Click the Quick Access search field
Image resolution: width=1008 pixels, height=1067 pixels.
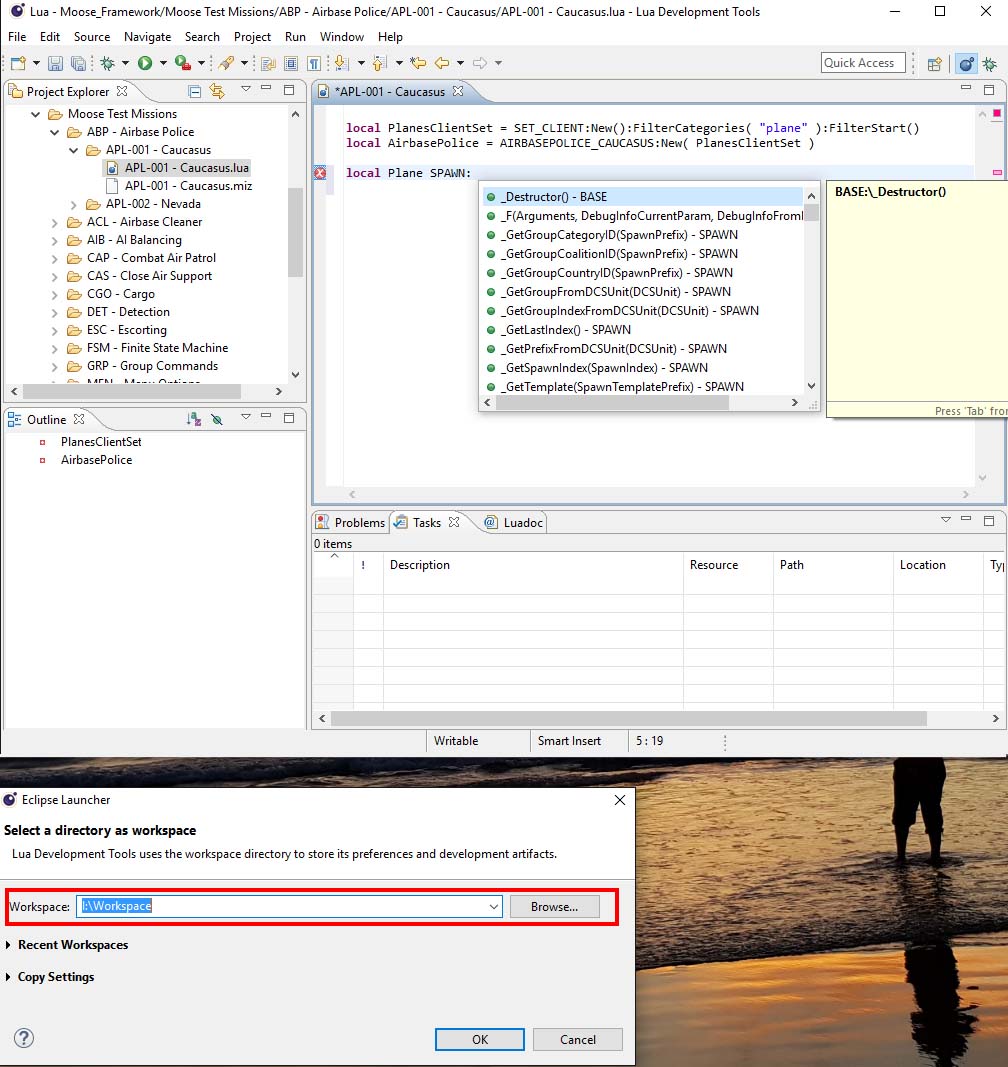[x=863, y=63]
